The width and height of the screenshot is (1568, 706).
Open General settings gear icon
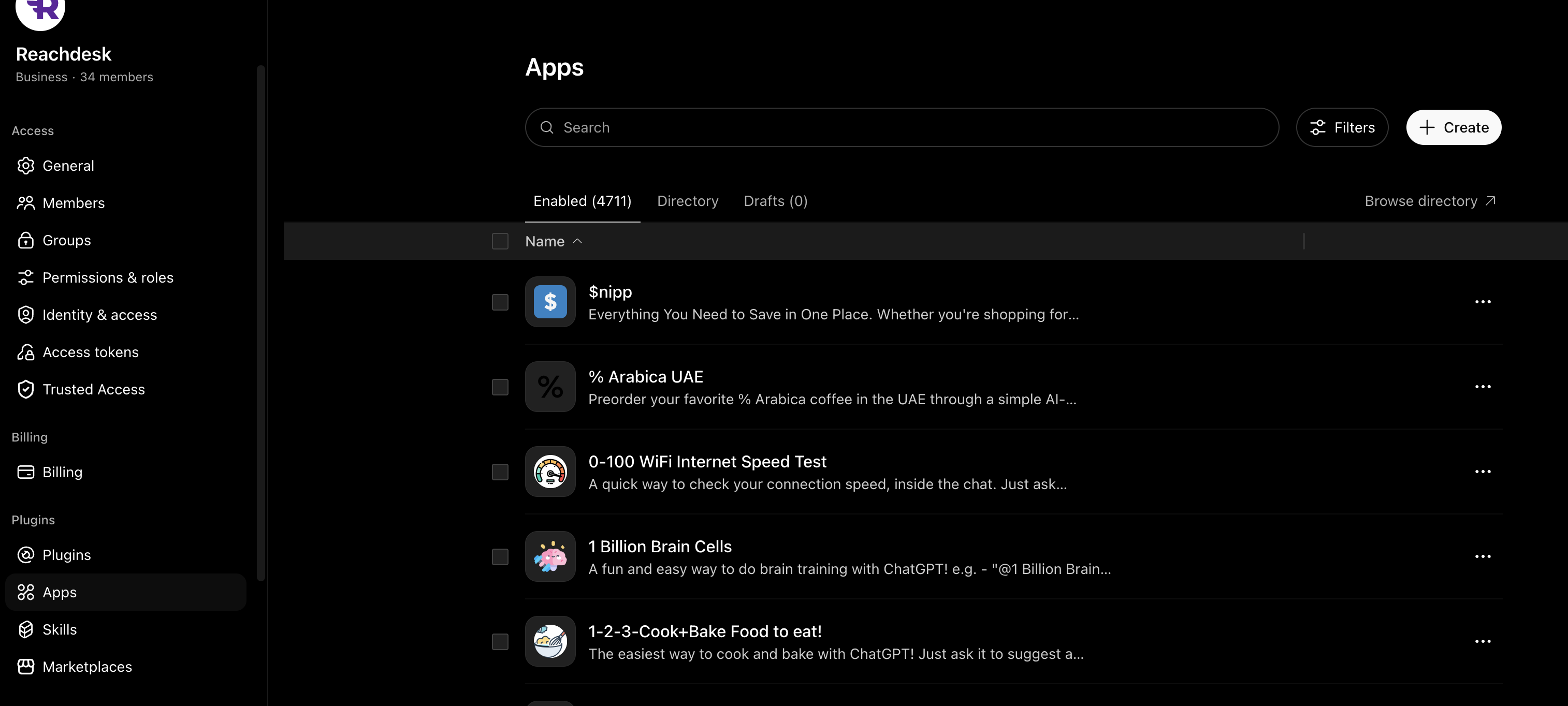pos(25,166)
